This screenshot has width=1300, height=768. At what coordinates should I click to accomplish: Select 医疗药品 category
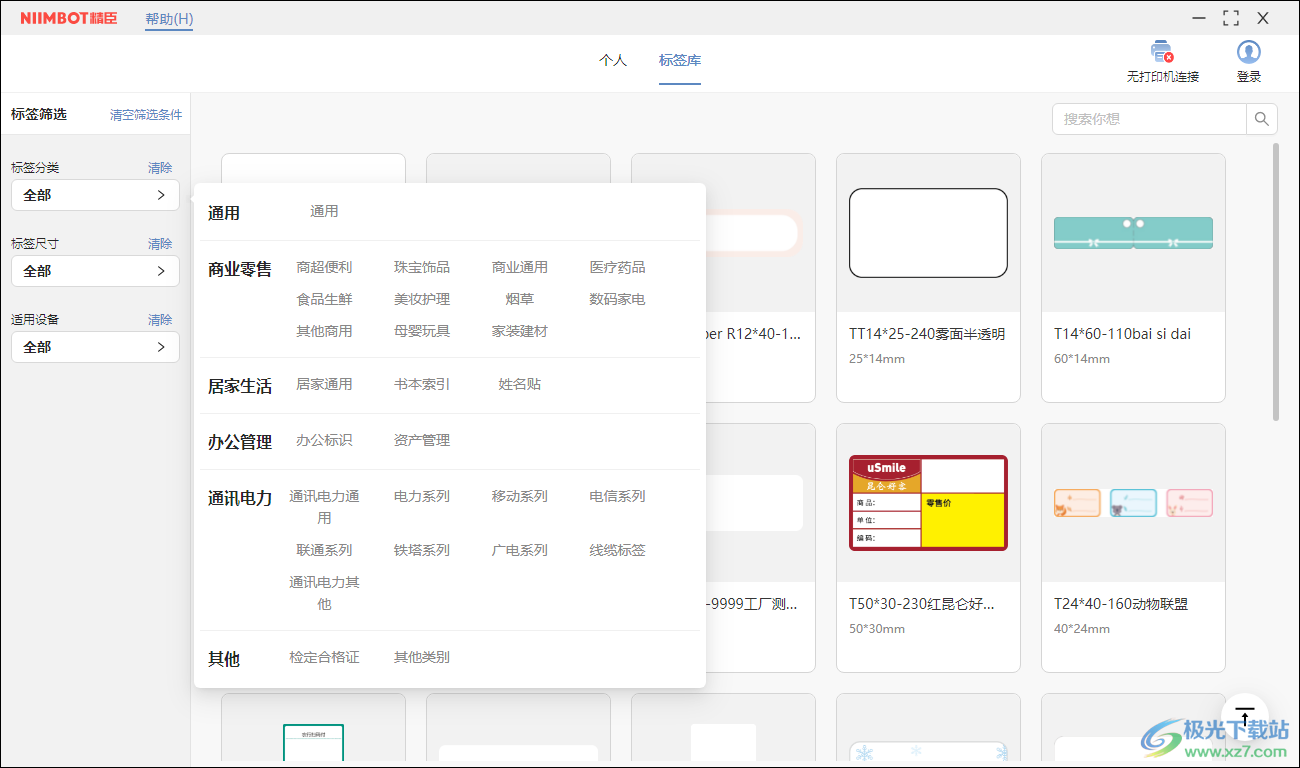point(618,267)
